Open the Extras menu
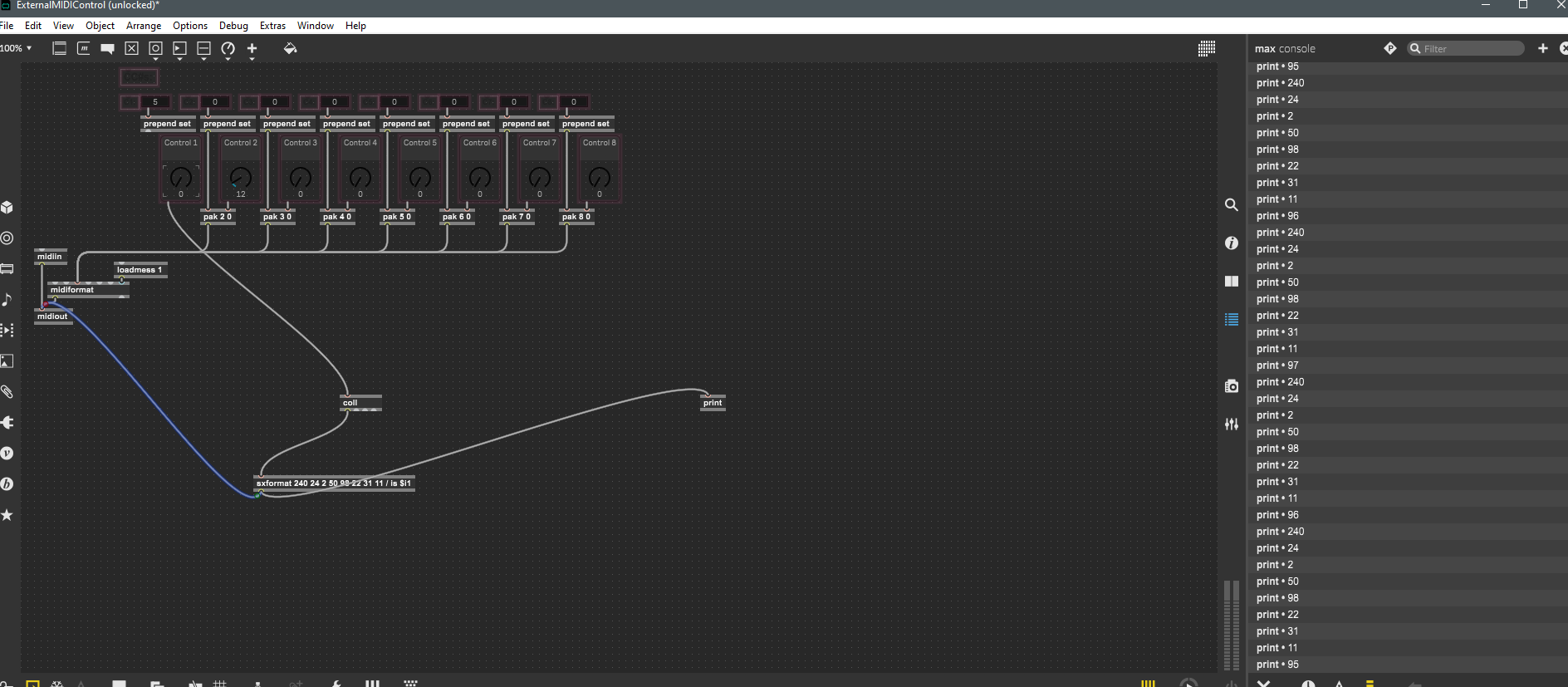Screen dimensions: 1568x687 tap(272, 26)
